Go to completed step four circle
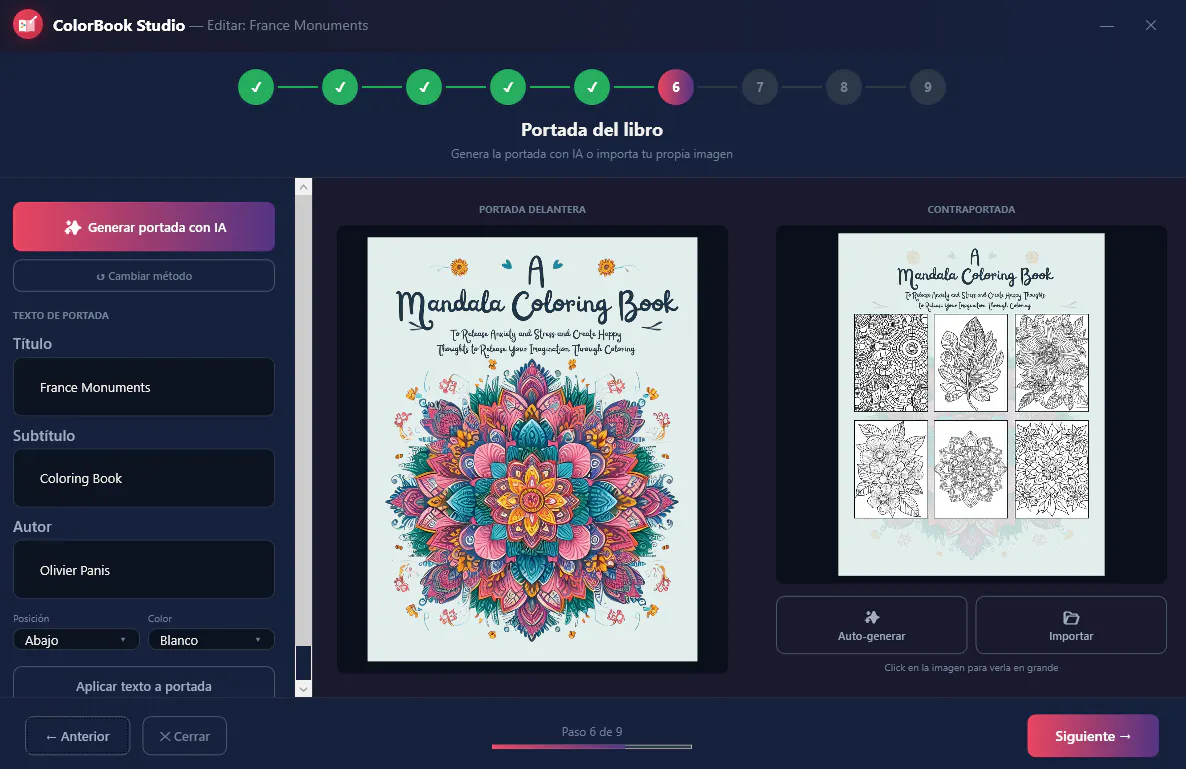This screenshot has height=769, width=1186. 508,87
